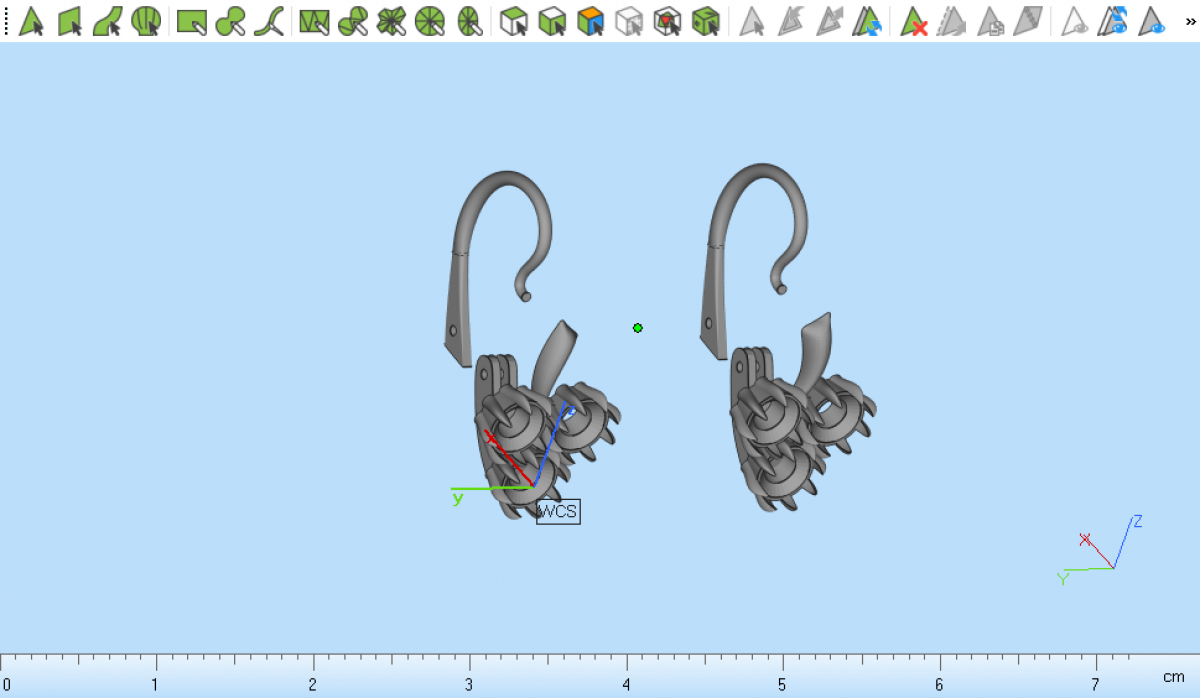Screen dimensions: 1200x698
Task: Pick the star-shaped triangulated brush tool
Action: point(391,21)
